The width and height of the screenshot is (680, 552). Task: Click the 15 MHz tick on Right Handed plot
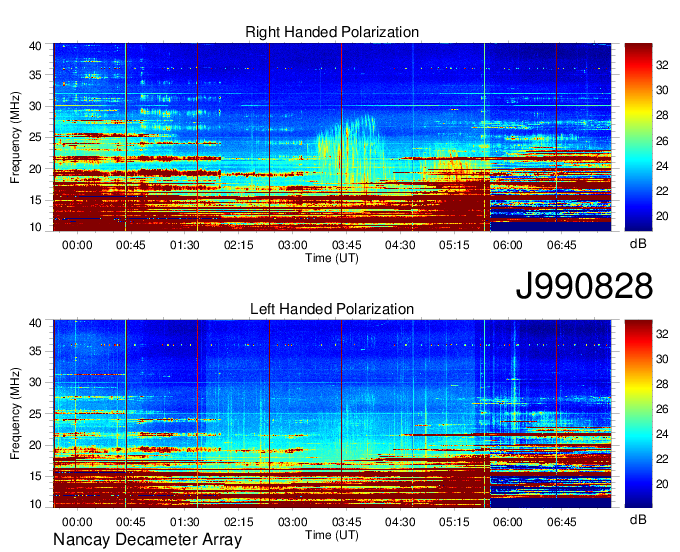(35, 200)
